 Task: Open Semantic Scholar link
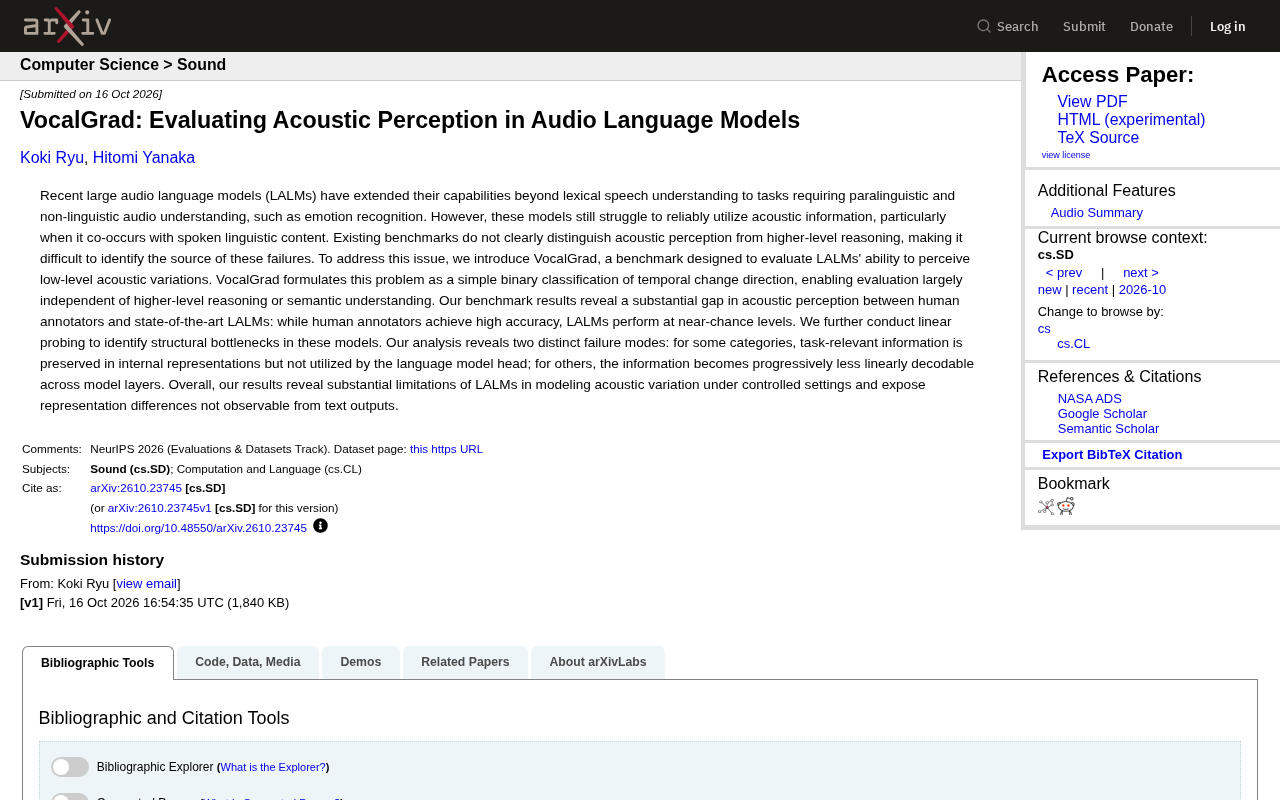(x=1108, y=429)
